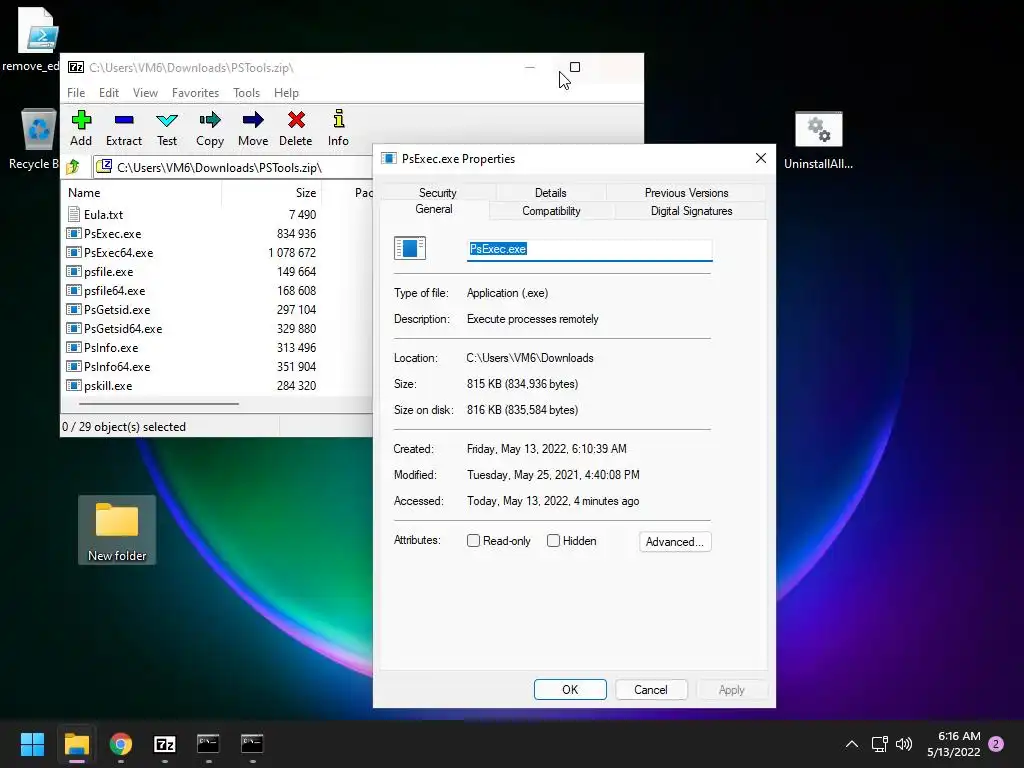Click the Extract toolbar icon
1024x768 pixels.
pyautogui.click(x=123, y=120)
